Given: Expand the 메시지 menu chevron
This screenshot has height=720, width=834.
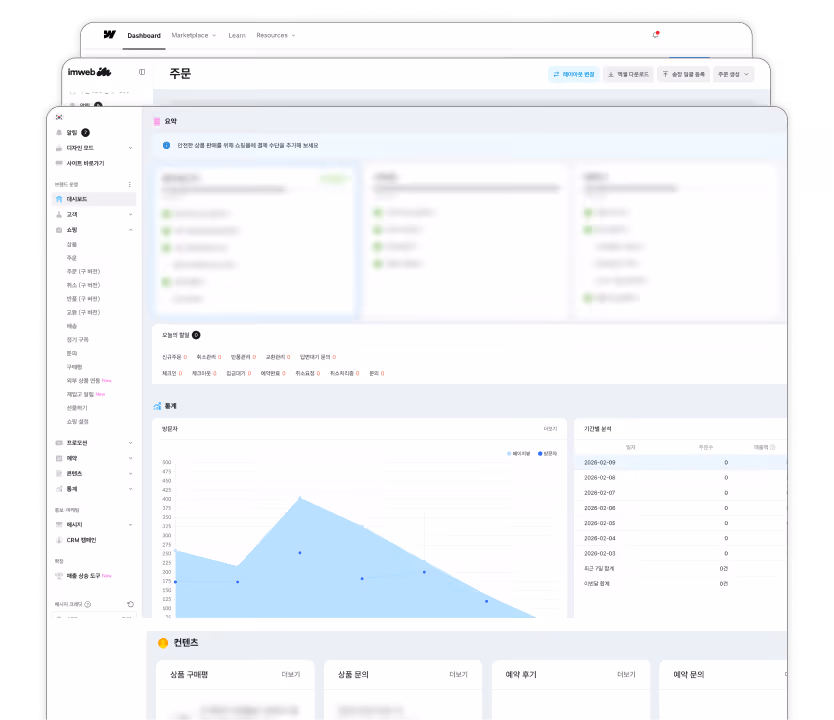Looking at the screenshot, I should pyautogui.click(x=130, y=524).
